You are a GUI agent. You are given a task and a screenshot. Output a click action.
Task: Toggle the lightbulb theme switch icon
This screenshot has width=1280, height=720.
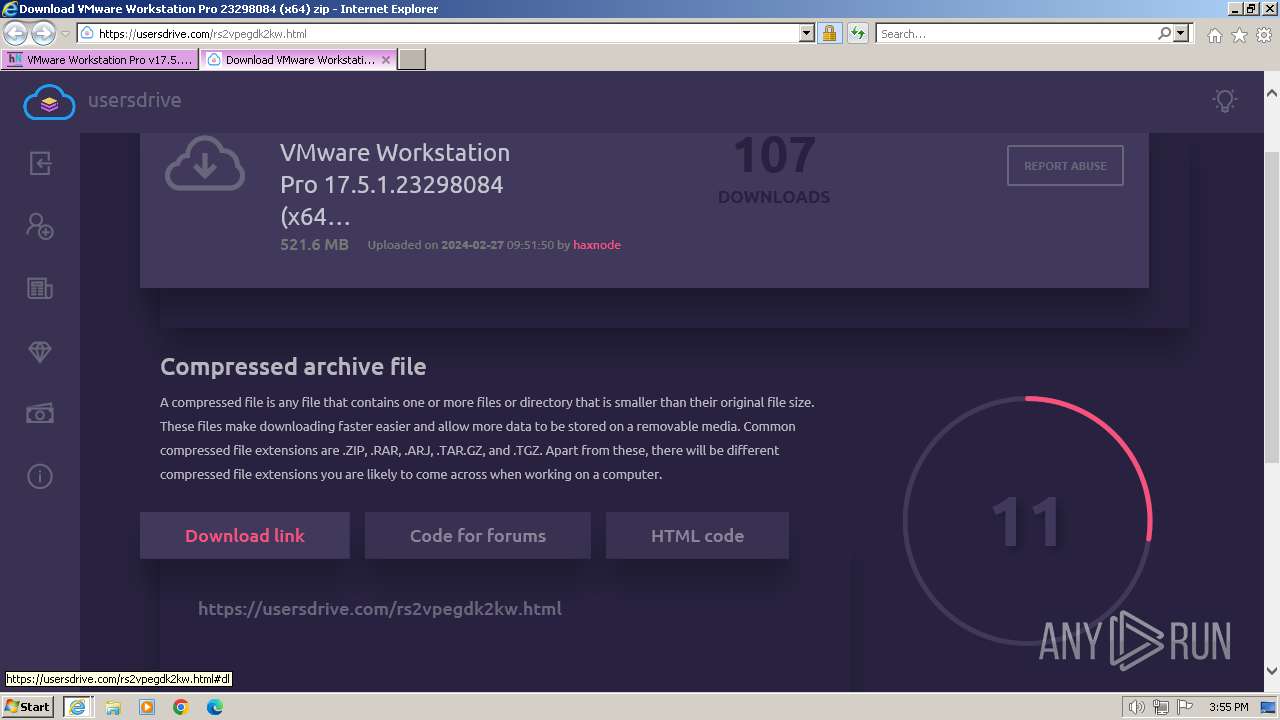(x=1225, y=100)
